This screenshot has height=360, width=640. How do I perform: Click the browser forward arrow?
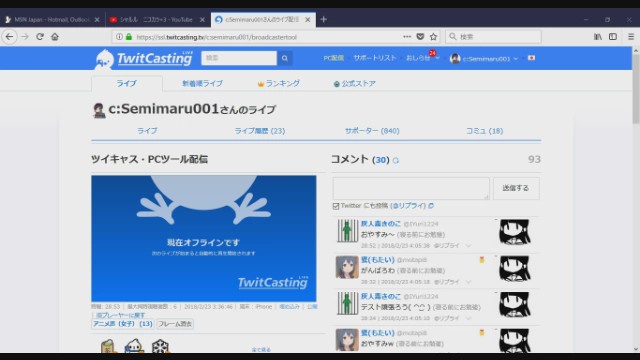25,37
